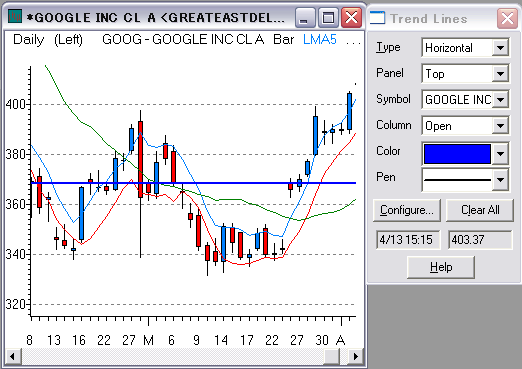Click the Trend Lines panel window icon
The width and height of the screenshot is (522, 369).
(377, 18)
